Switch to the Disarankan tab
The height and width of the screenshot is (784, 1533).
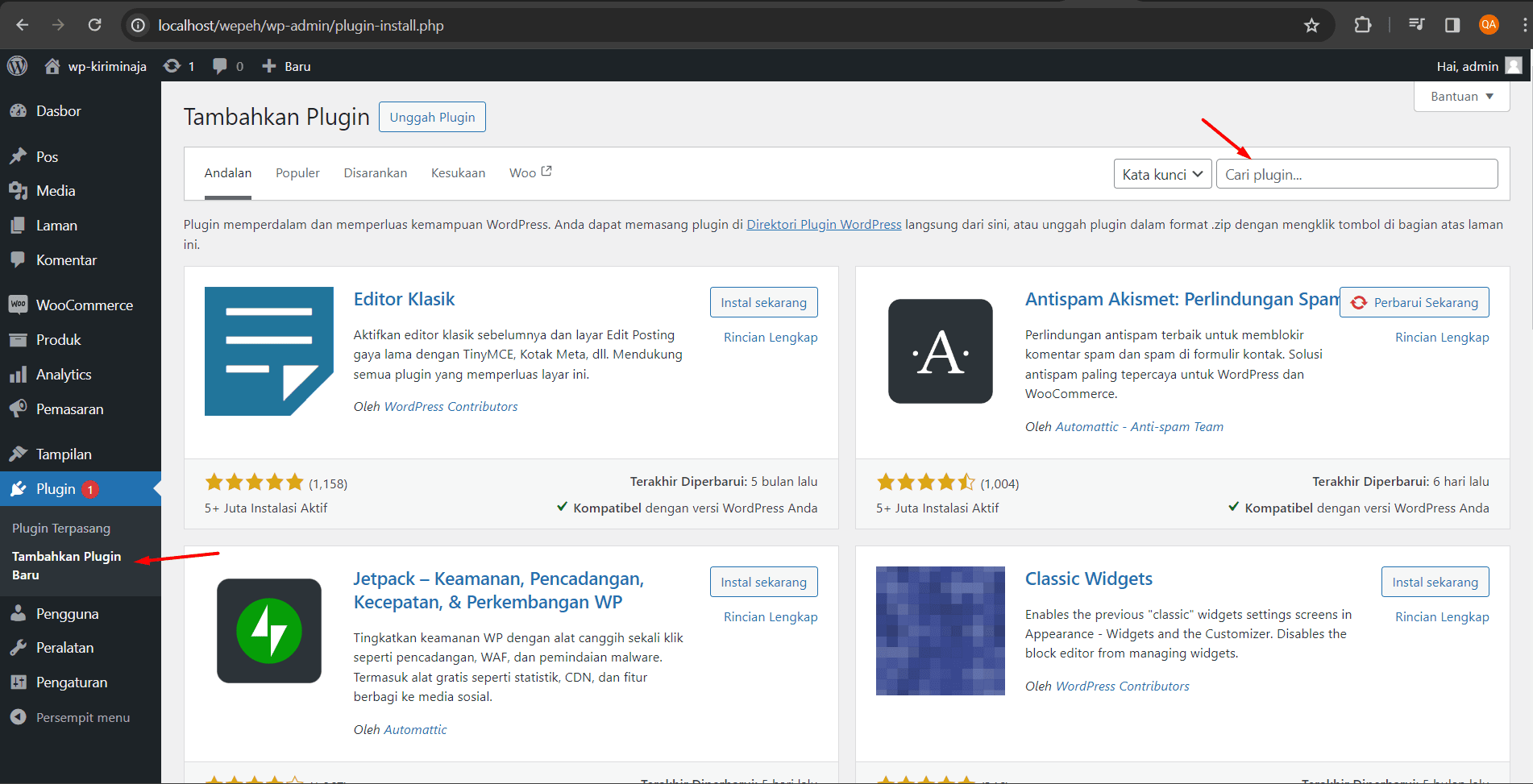[x=375, y=173]
